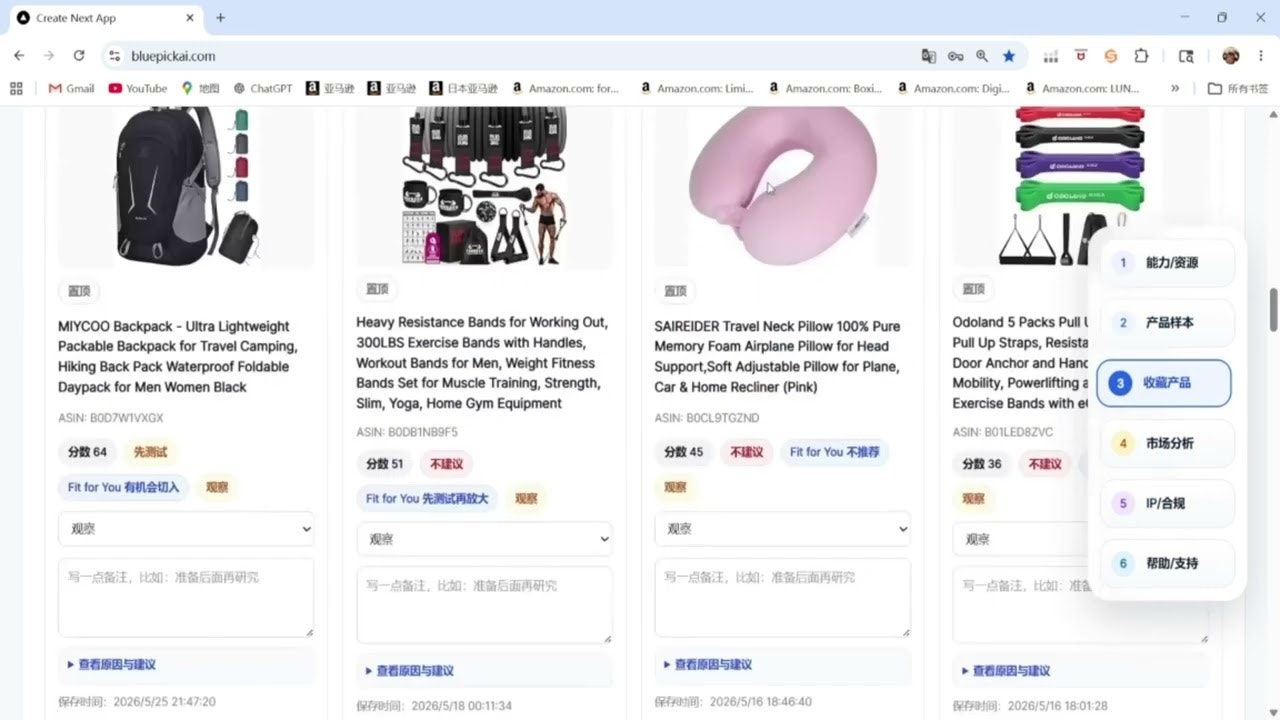Open the MIYCOO Backpack product title
The image size is (1280, 720).
tap(178, 356)
